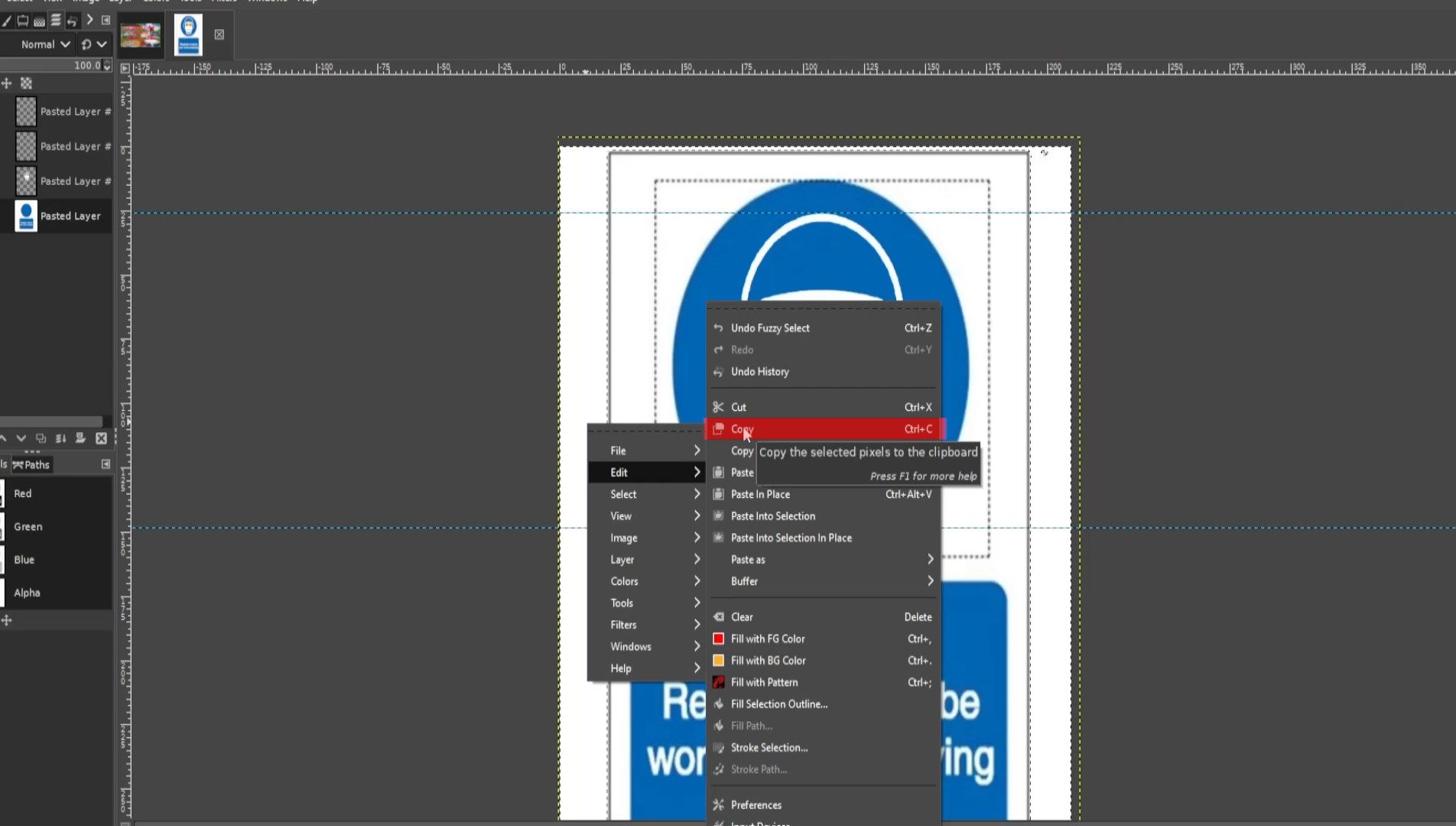
Task: Expand the Layer submenu in context menu
Action: pos(646,560)
